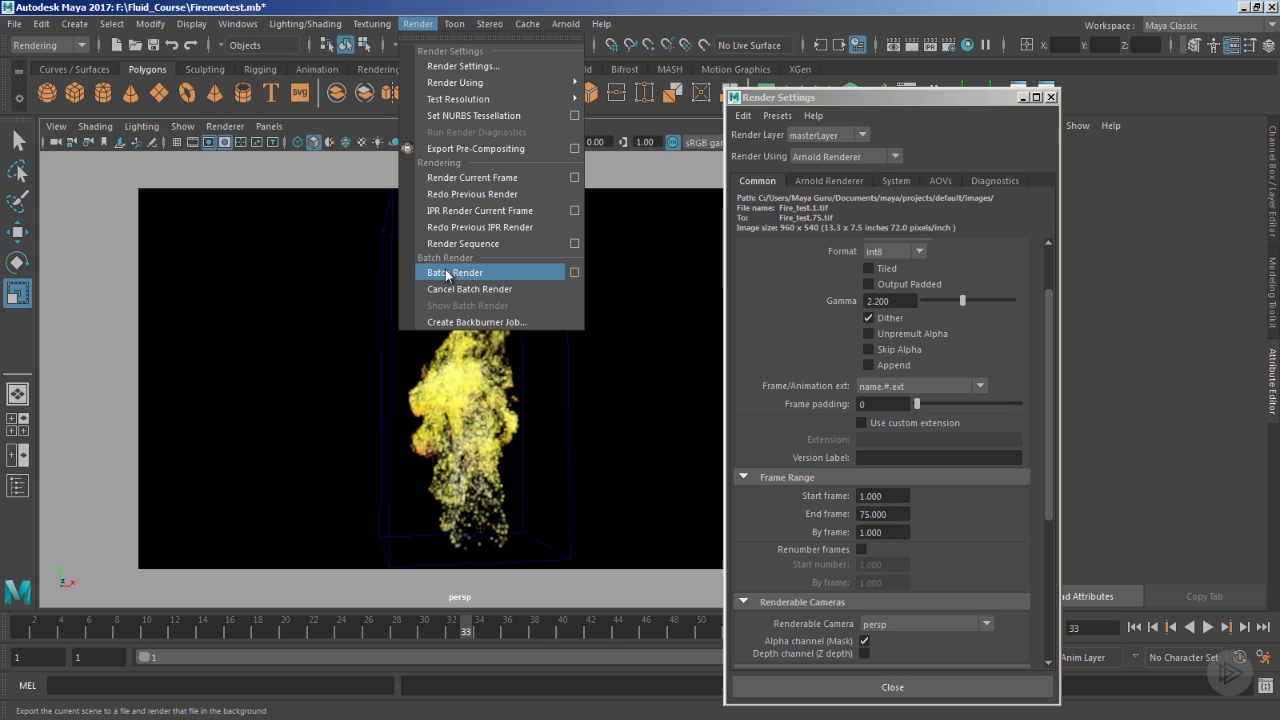The image size is (1280, 720).
Task: Switch to the AOVs tab
Action: click(x=940, y=181)
